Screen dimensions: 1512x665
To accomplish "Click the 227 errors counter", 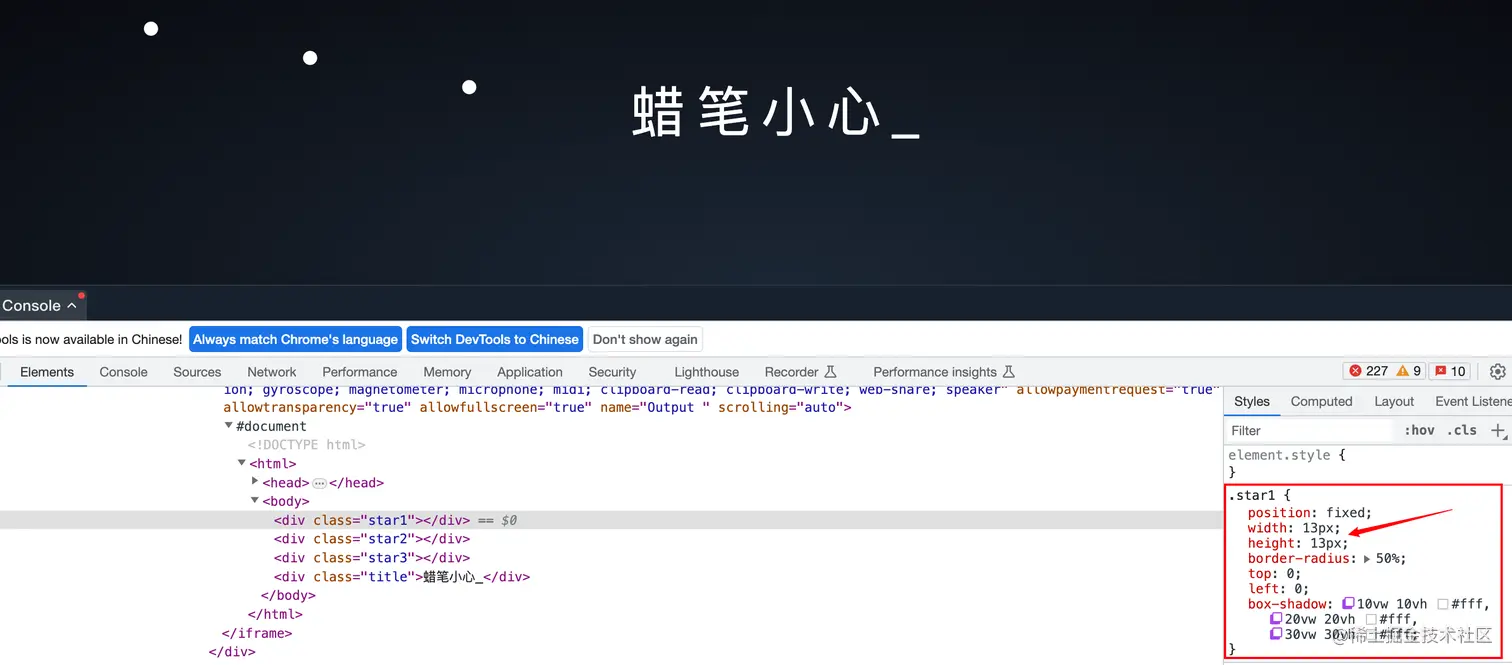I will point(1368,371).
